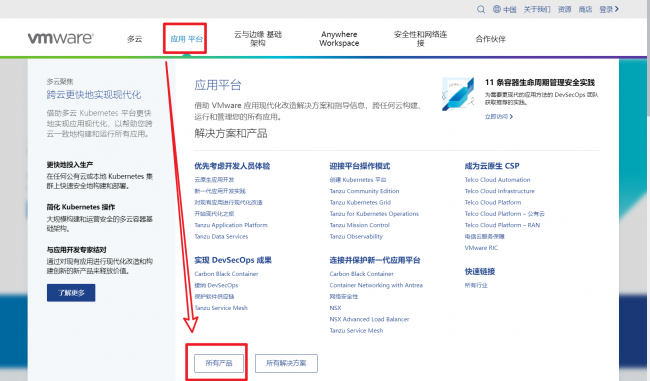Open the 网络安全性 link
The width and height of the screenshot is (650, 381).
point(344,296)
